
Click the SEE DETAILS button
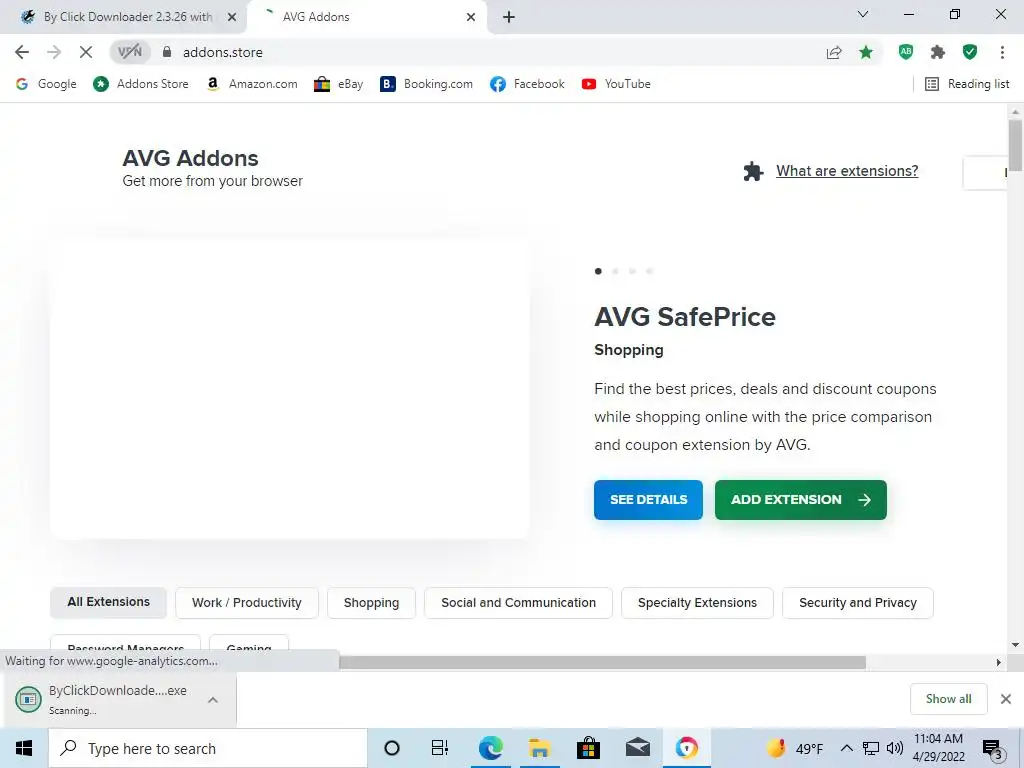(x=648, y=500)
